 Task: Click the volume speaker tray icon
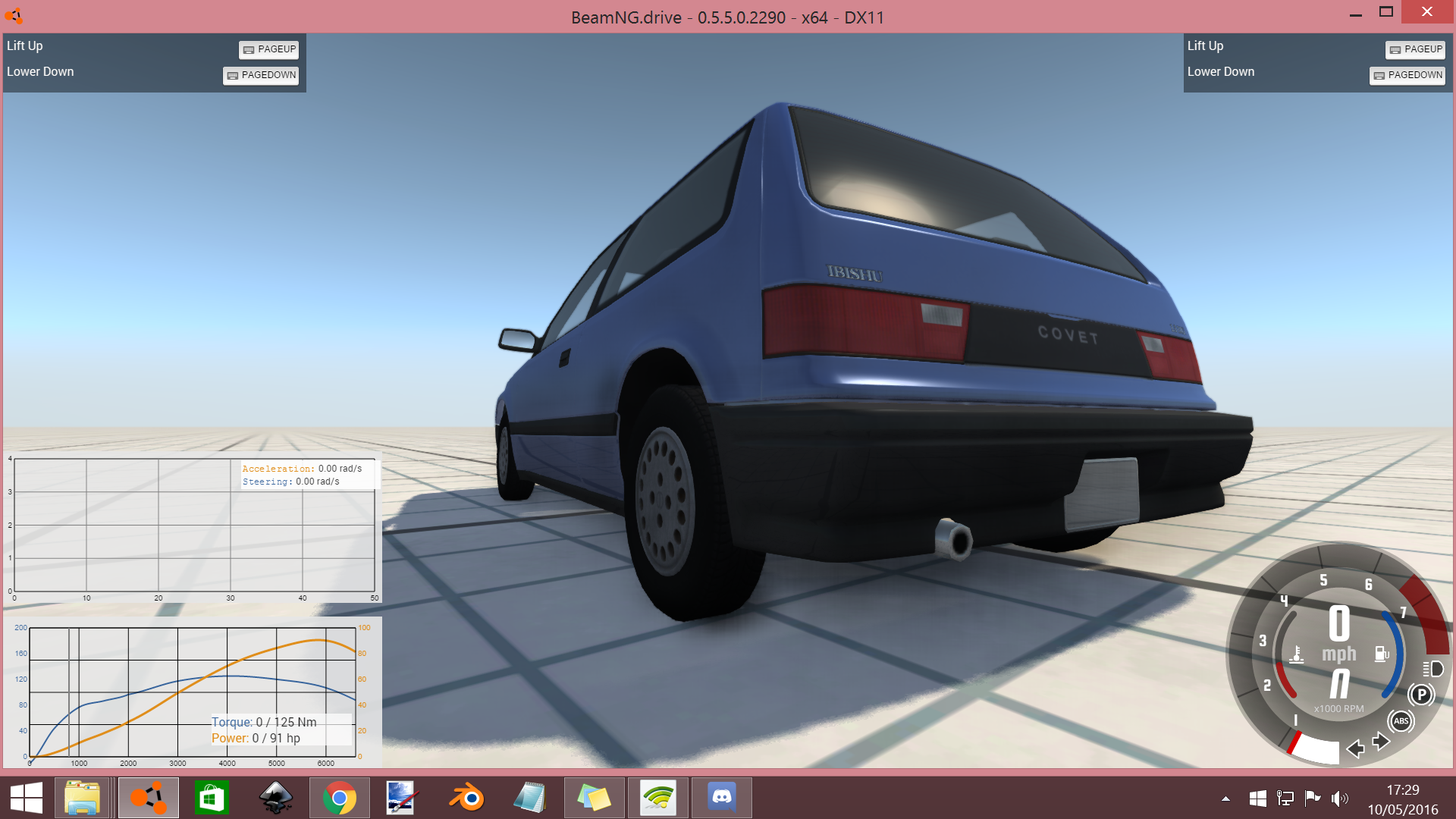click(x=1340, y=798)
